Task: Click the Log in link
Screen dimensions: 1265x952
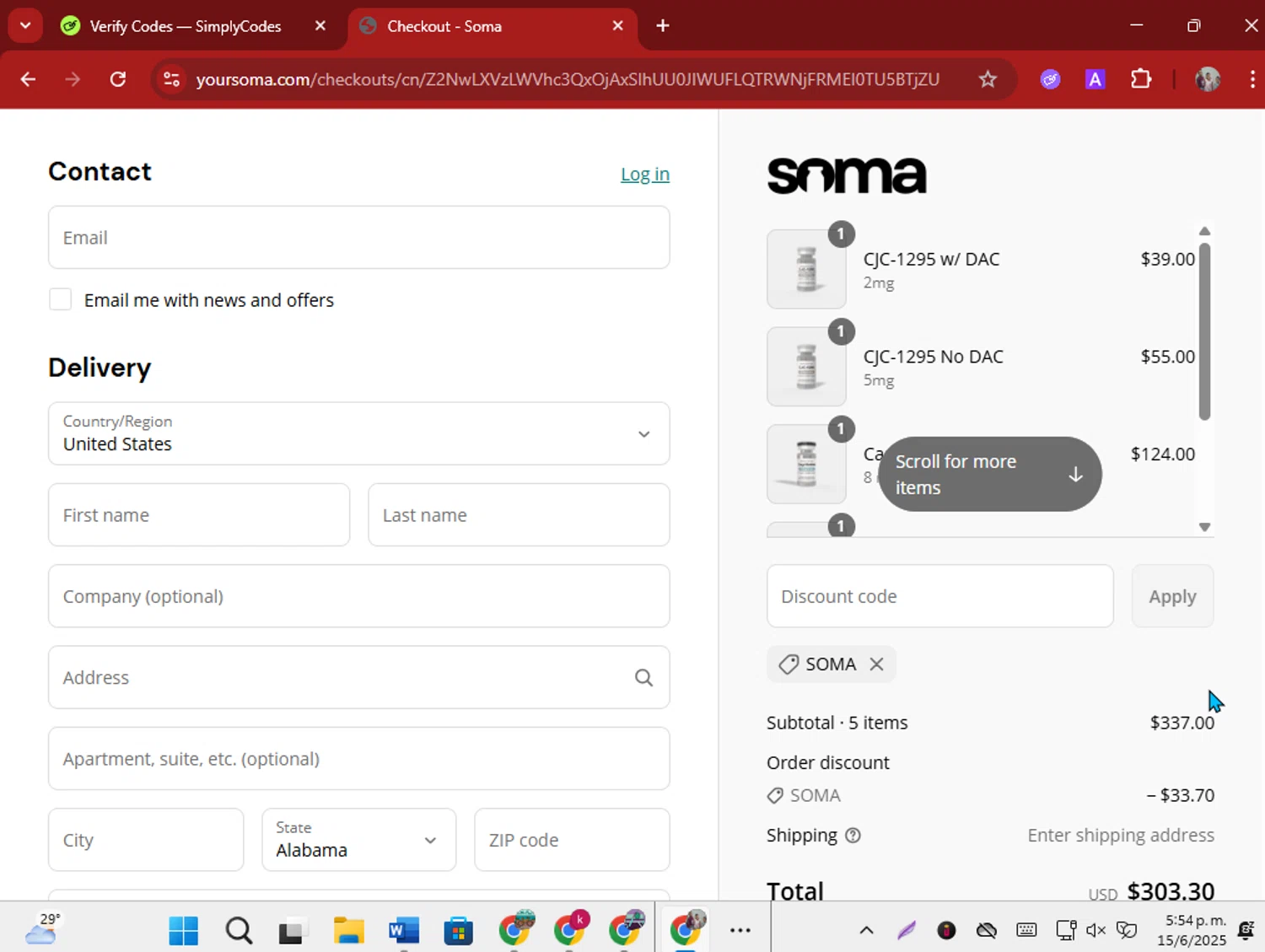Action: coord(645,174)
